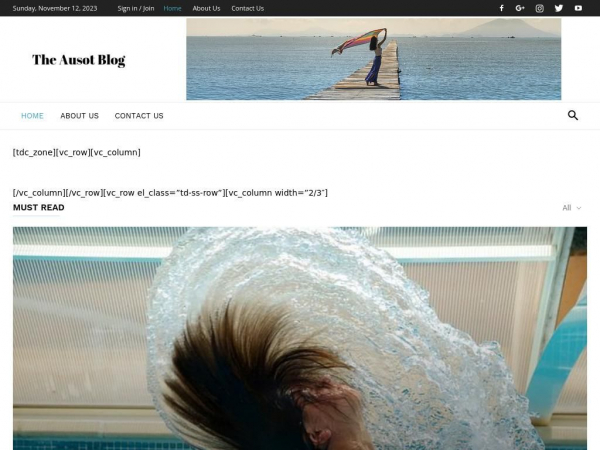
Task: Open Contact Us in the top bar
Action: click(x=248, y=8)
